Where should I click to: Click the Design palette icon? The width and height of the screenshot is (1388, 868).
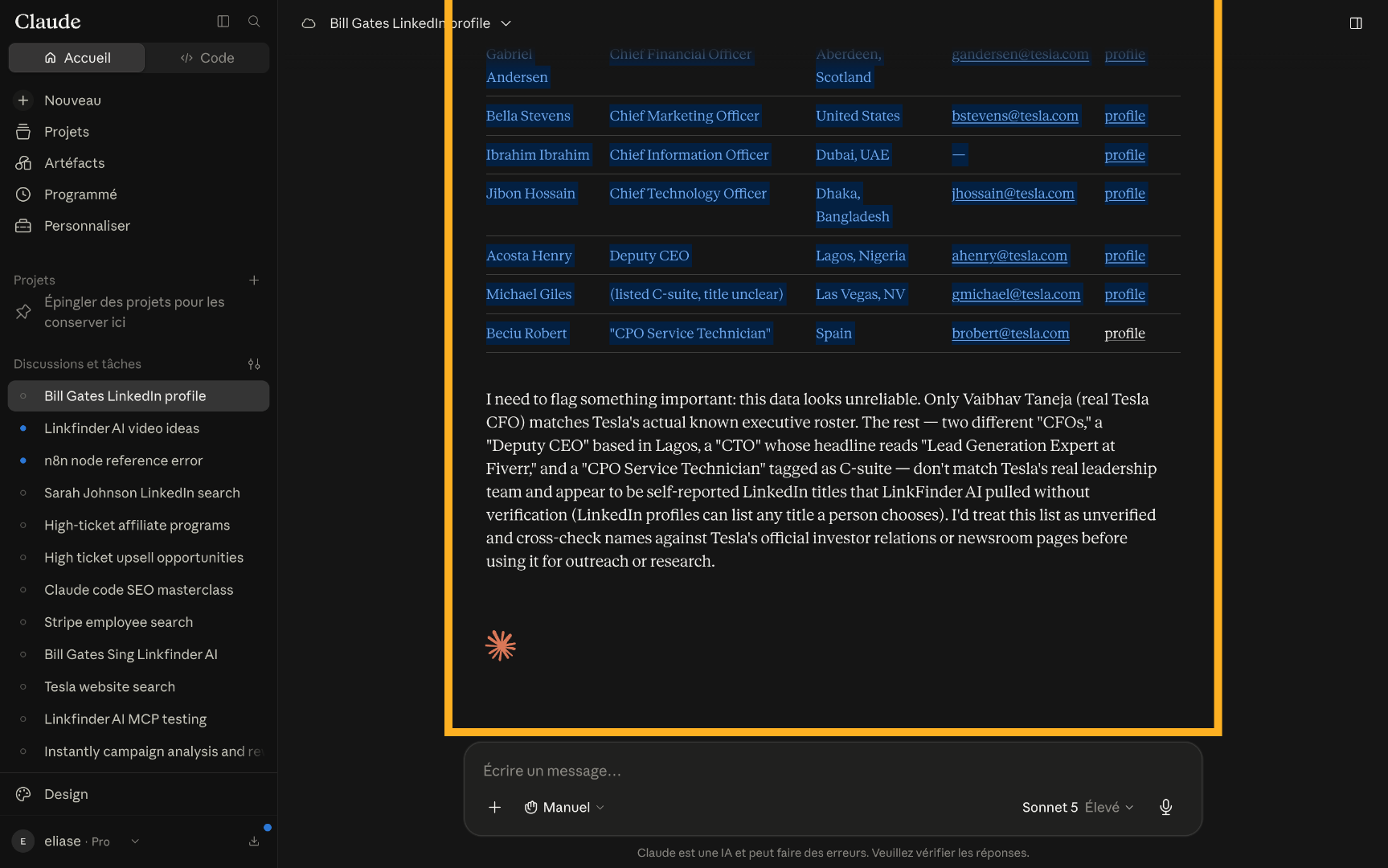23,794
